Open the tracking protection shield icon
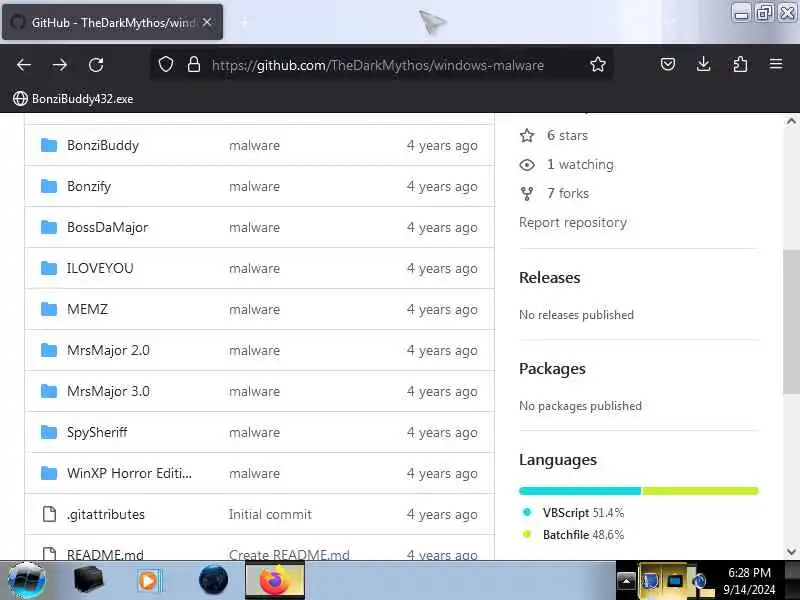The height and width of the screenshot is (600, 800). point(166,65)
